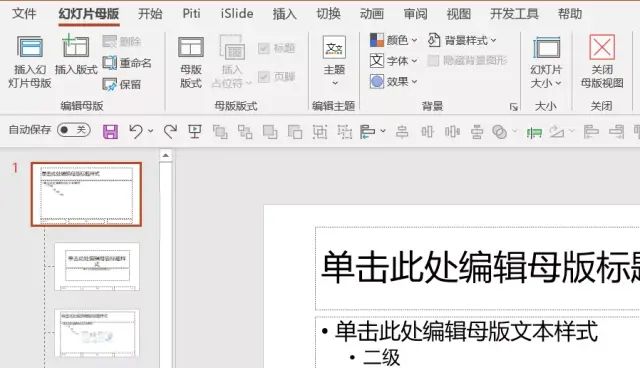Open the 主题 themes dropdown
Screen dimensions: 640x368
point(334,61)
